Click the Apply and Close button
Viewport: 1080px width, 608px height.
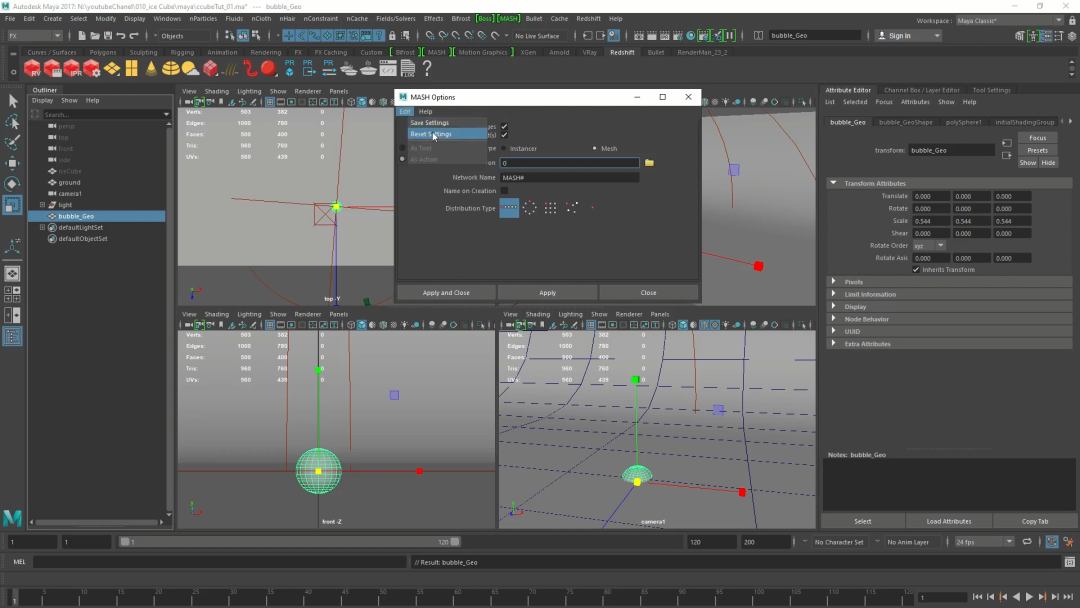pos(446,293)
